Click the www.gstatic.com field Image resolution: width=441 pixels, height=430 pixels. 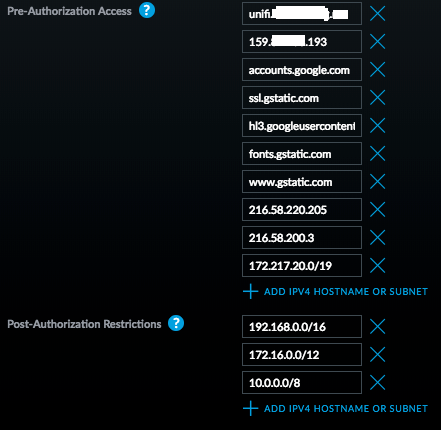[302, 182]
